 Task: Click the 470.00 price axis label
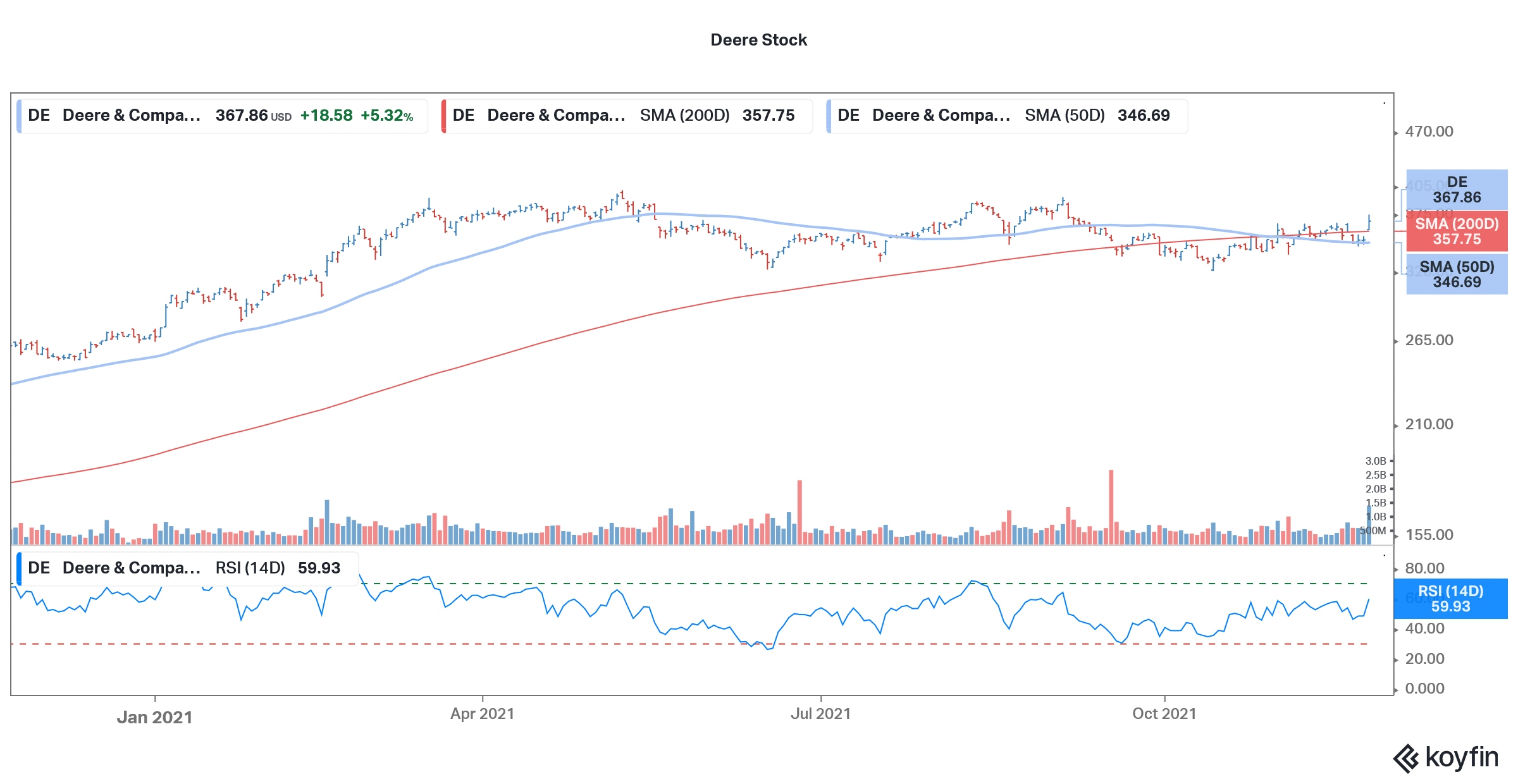(x=1429, y=132)
